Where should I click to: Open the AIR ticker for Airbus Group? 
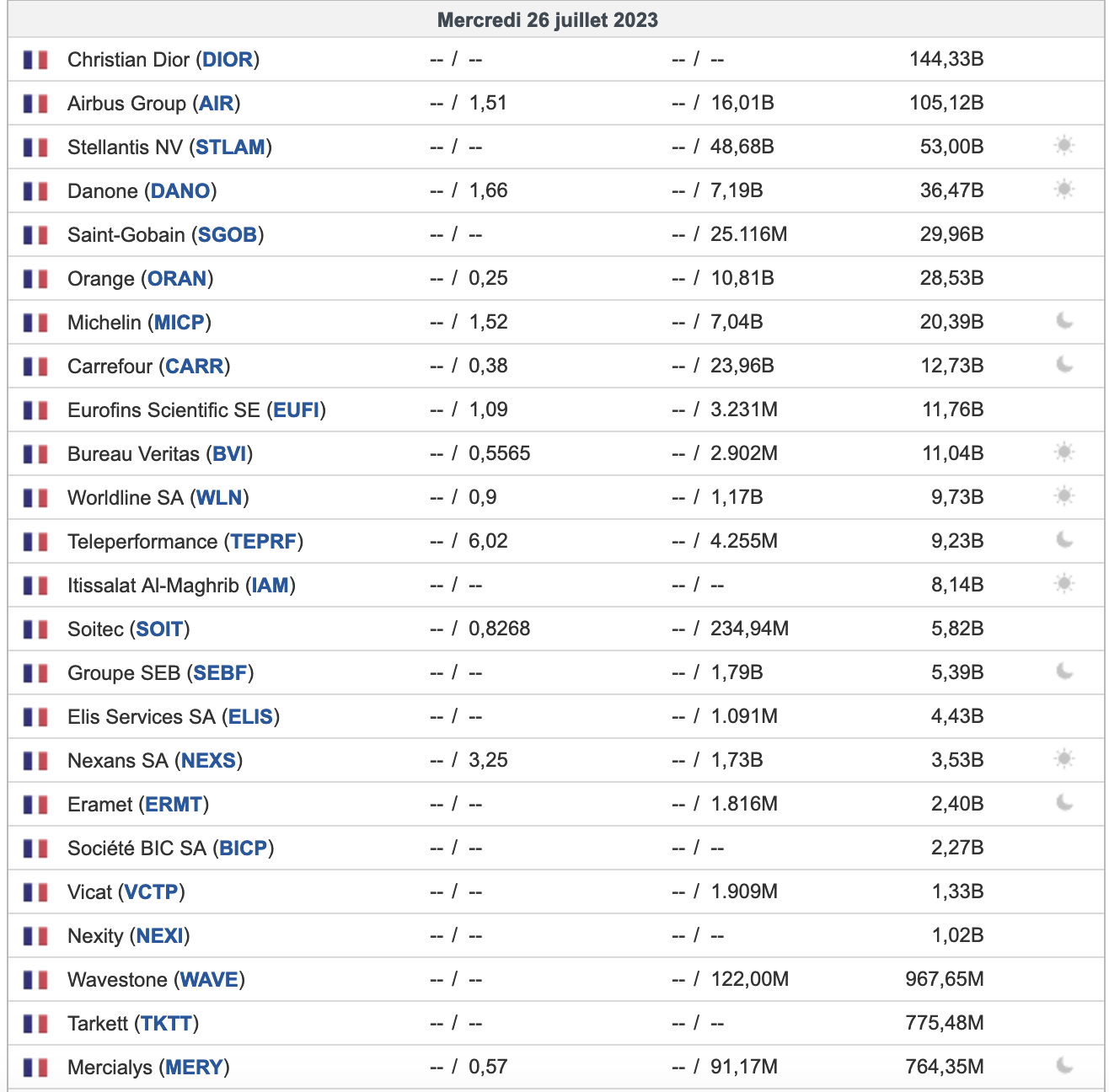216,104
